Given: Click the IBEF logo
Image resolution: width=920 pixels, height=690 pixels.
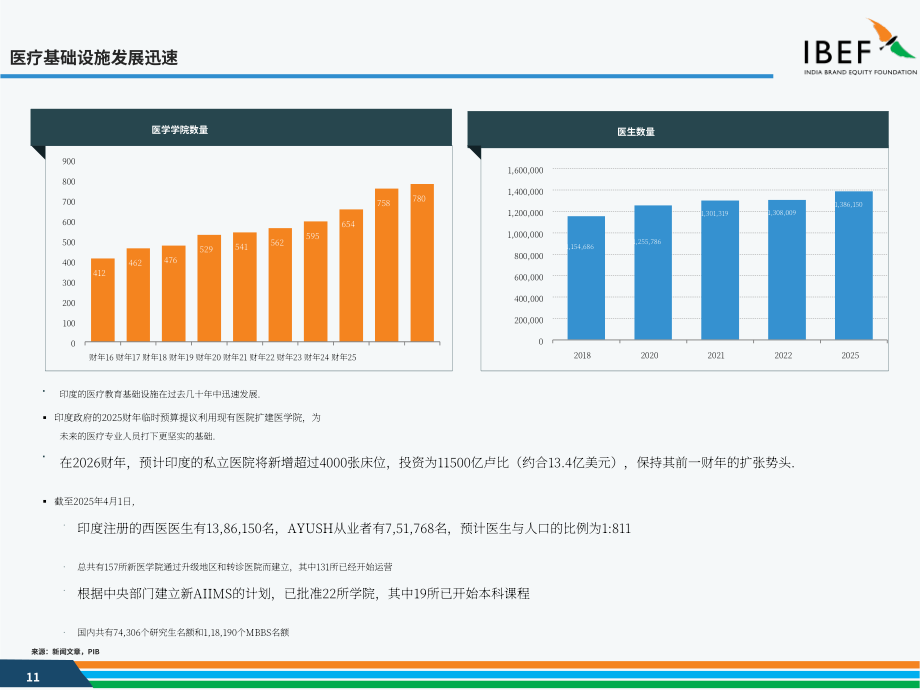Looking at the screenshot, I should point(860,46).
